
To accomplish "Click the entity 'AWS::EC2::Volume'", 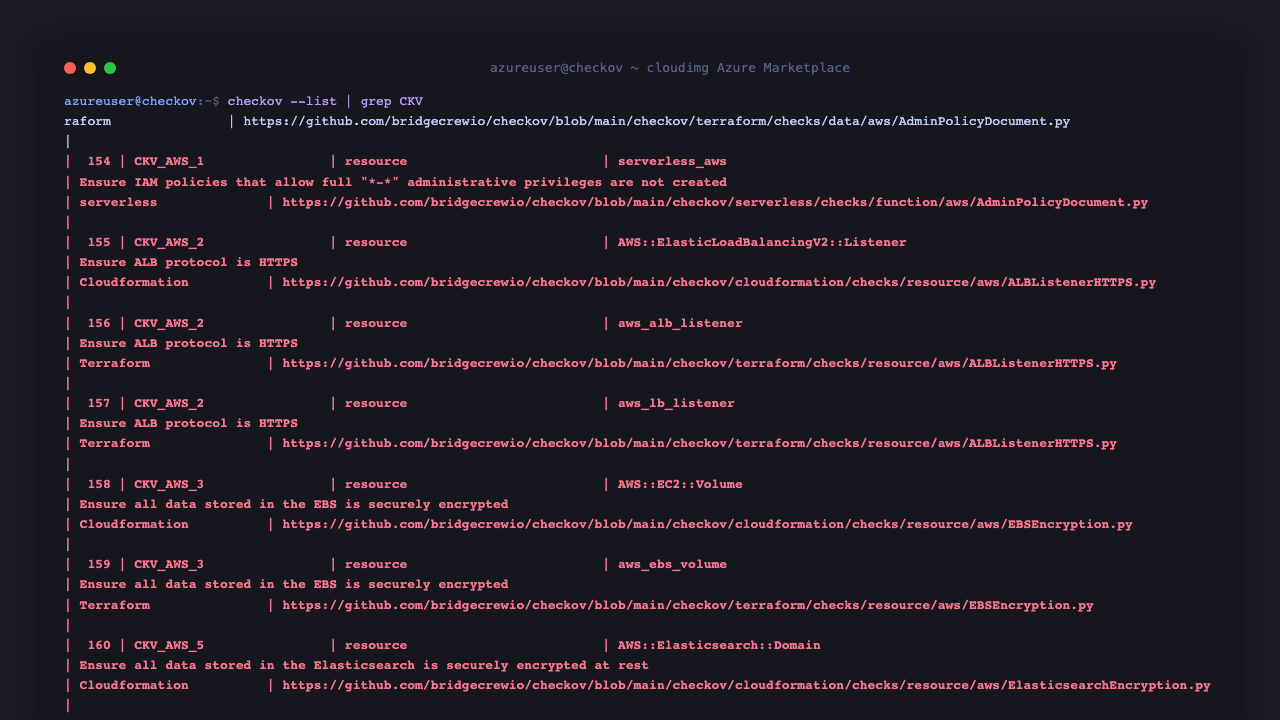I will tap(680, 484).
